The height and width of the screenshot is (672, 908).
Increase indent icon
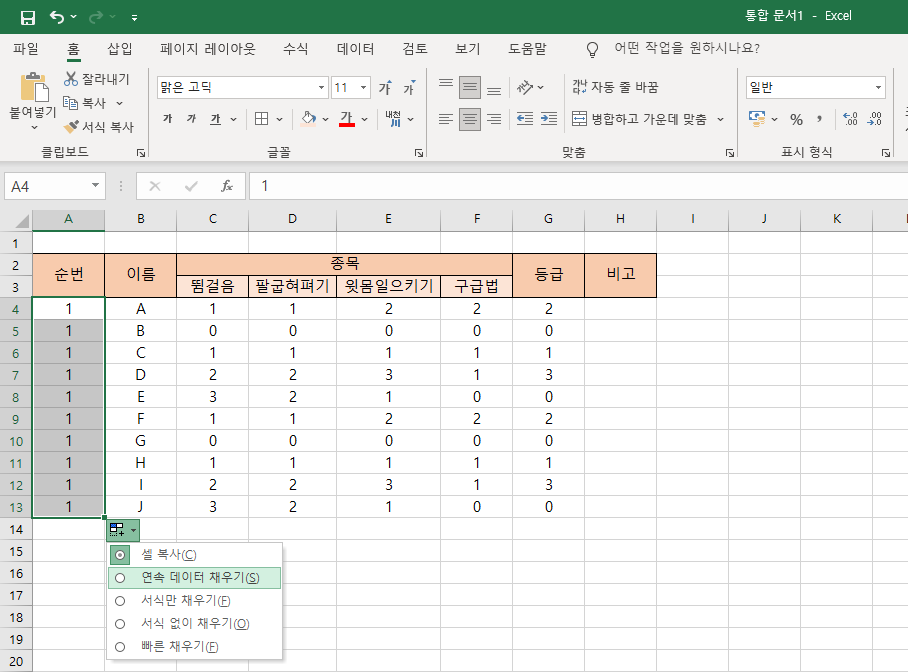pos(548,119)
